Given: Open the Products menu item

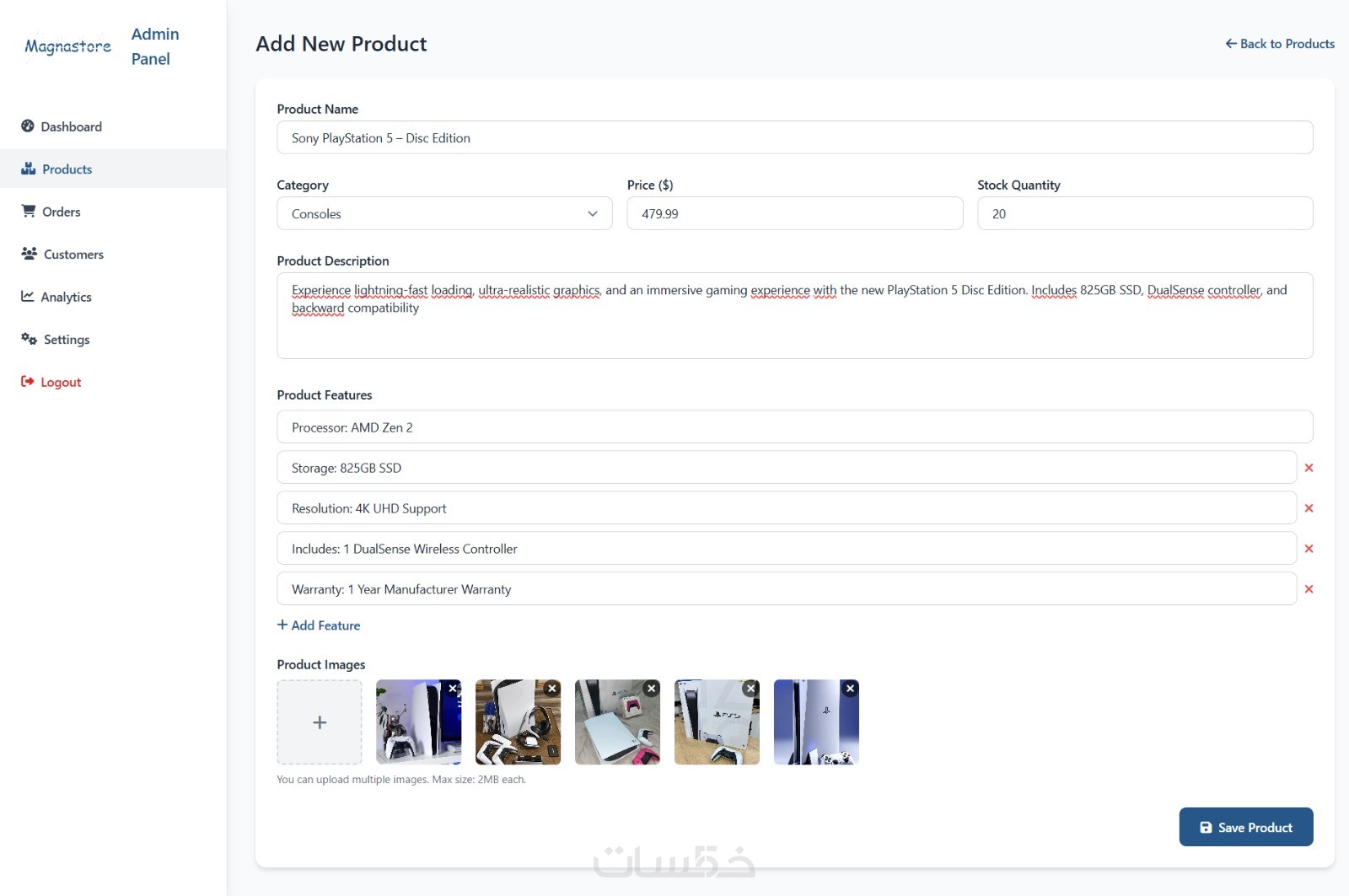Looking at the screenshot, I should click(x=67, y=169).
